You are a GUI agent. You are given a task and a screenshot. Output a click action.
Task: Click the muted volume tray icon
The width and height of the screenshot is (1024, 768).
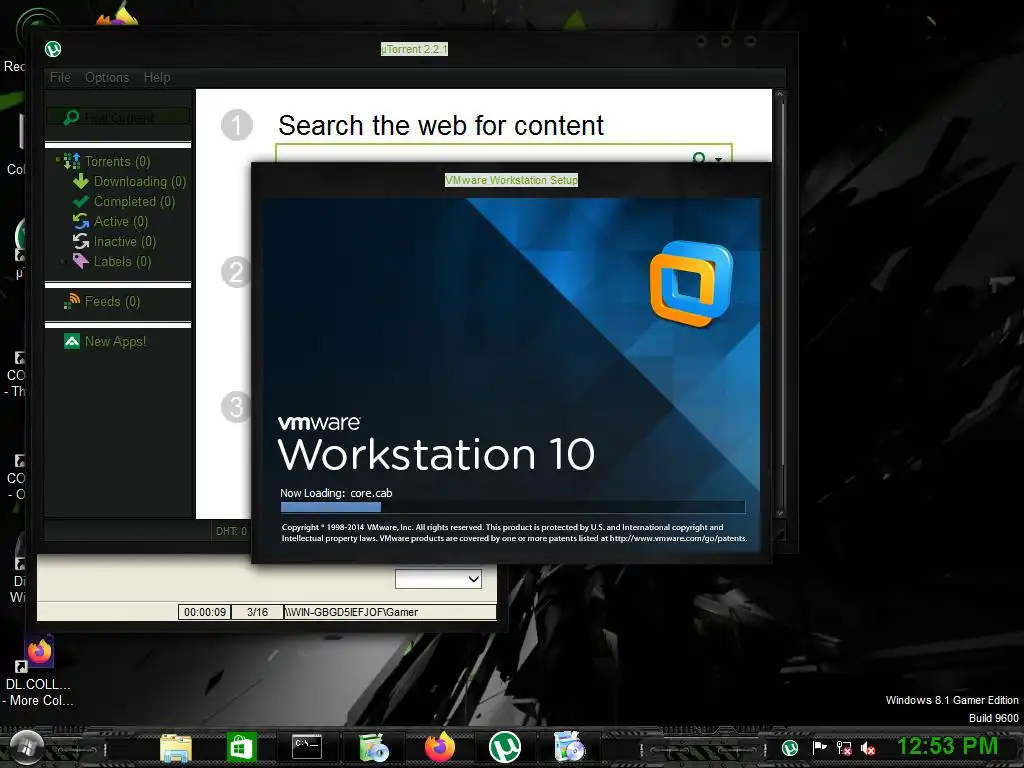868,748
